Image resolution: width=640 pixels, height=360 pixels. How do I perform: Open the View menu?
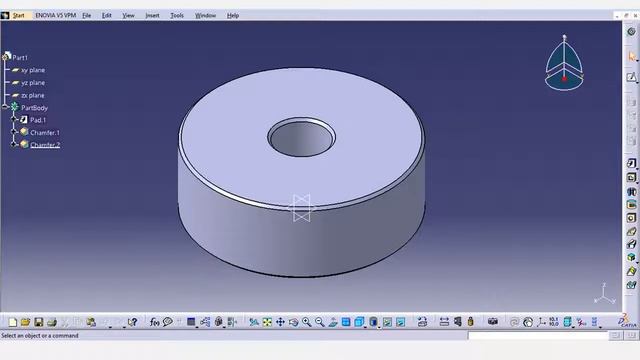pyautogui.click(x=128, y=16)
